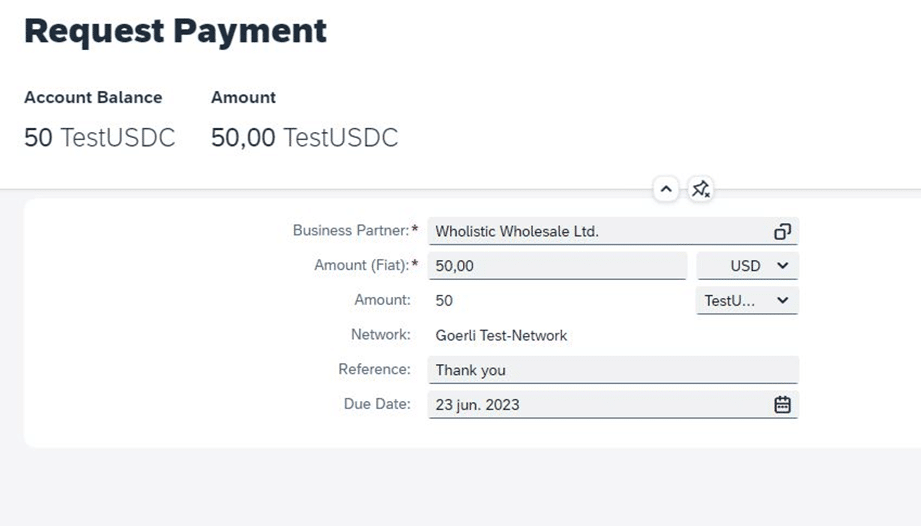
Task: Collapse the header with up chevron
Action: 666,189
